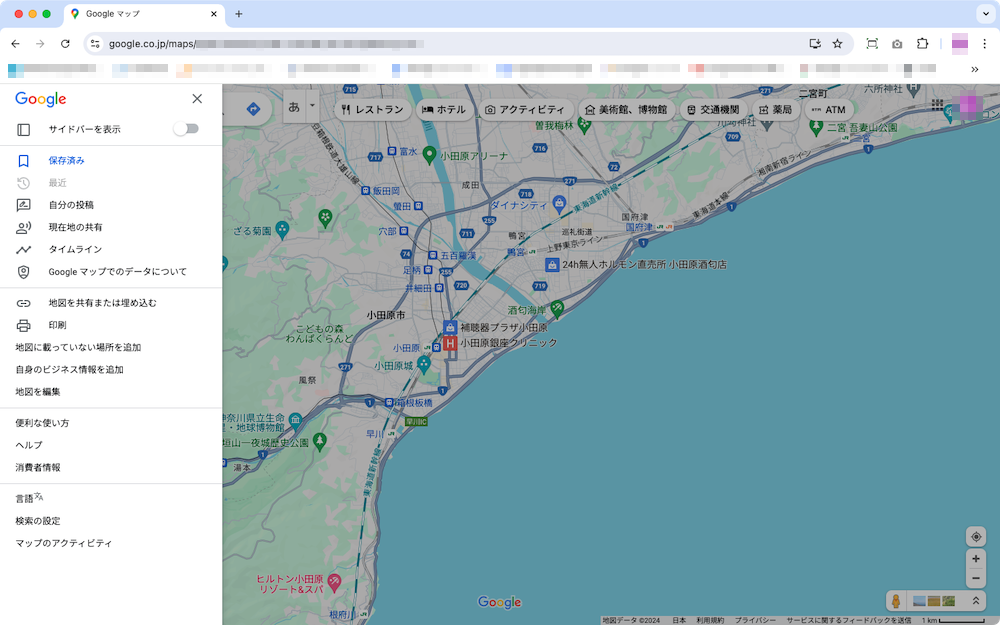
Task: Select 現在地の共有 location sharing
Action: click(x=75, y=227)
